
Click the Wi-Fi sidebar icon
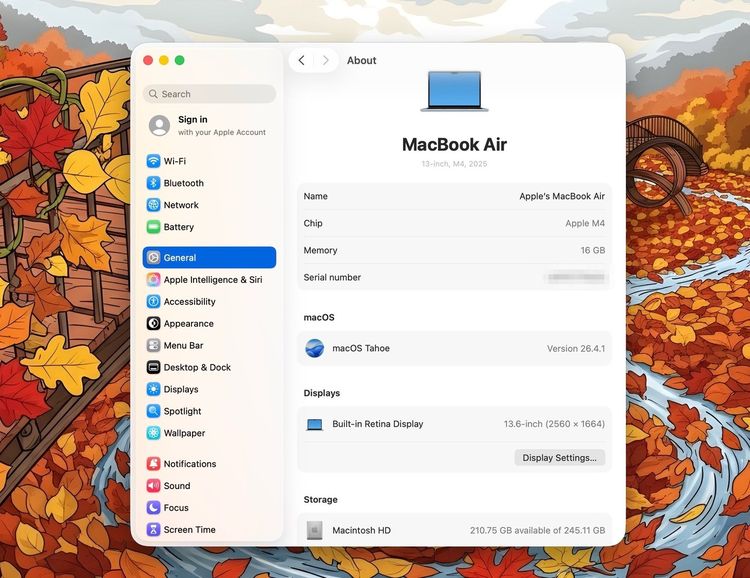153,161
